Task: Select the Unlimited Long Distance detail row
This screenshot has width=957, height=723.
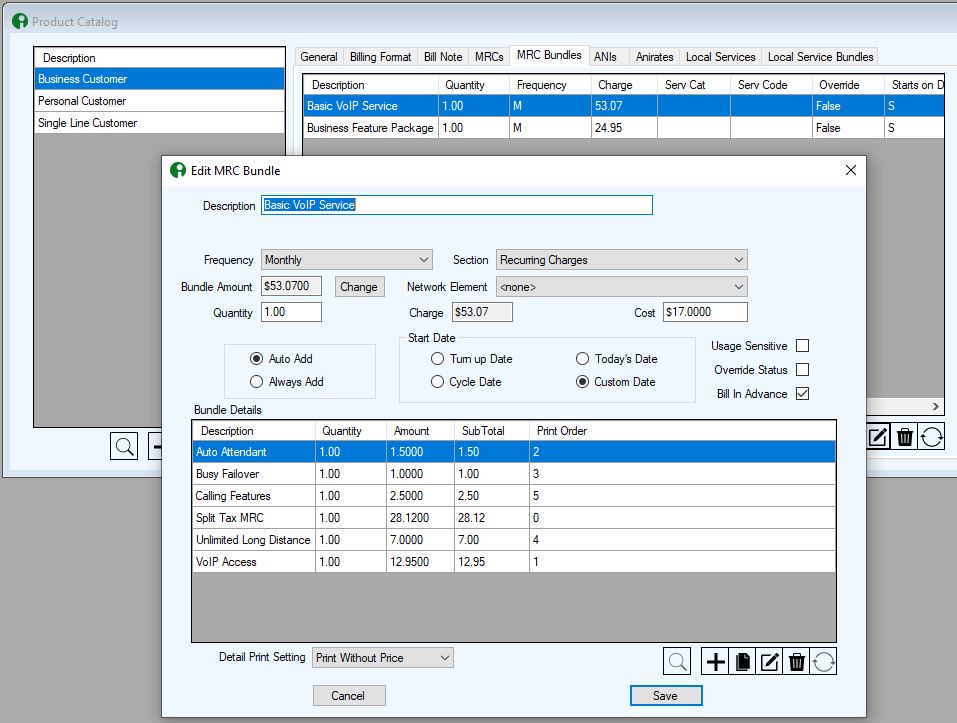Action: pyautogui.click(x=513, y=540)
